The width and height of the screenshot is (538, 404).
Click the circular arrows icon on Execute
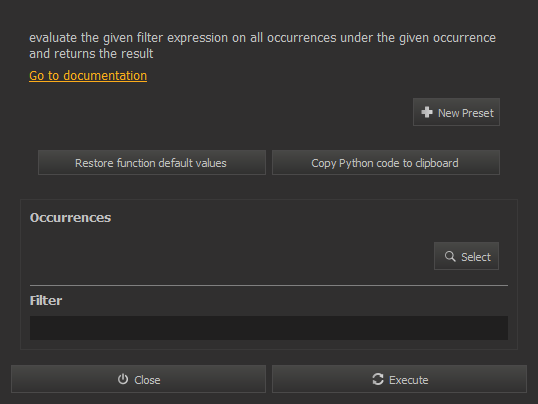pos(378,379)
